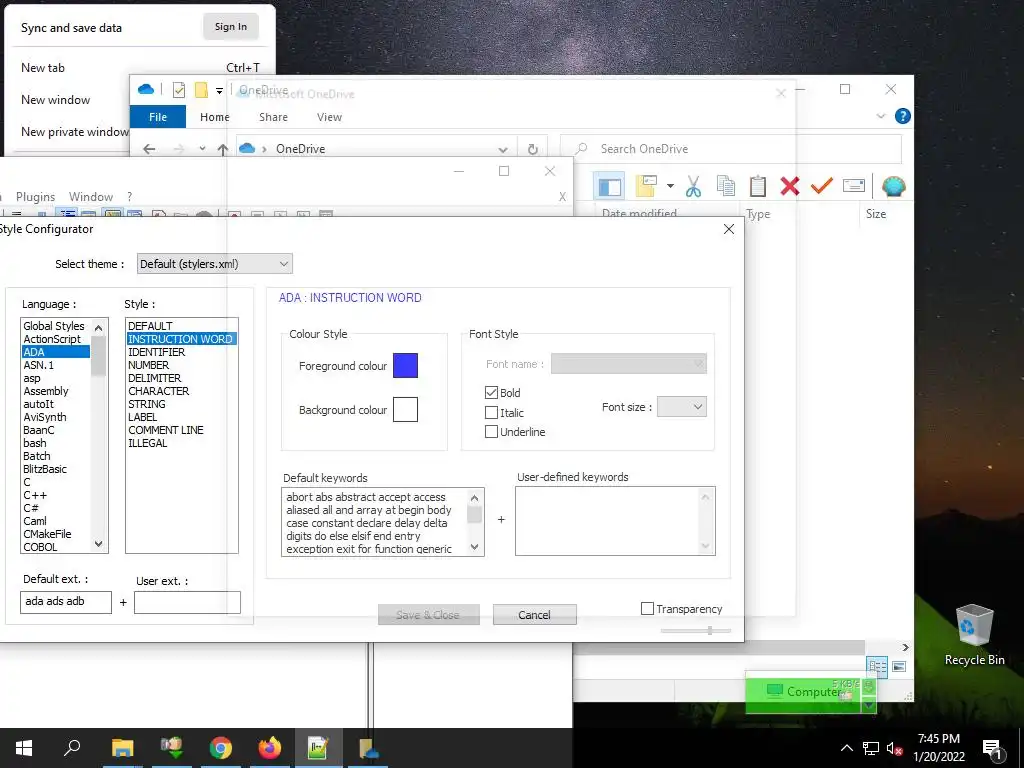
Task: Click New window in Firefox menu
Action: pyautogui.click(x=56, y=100)
